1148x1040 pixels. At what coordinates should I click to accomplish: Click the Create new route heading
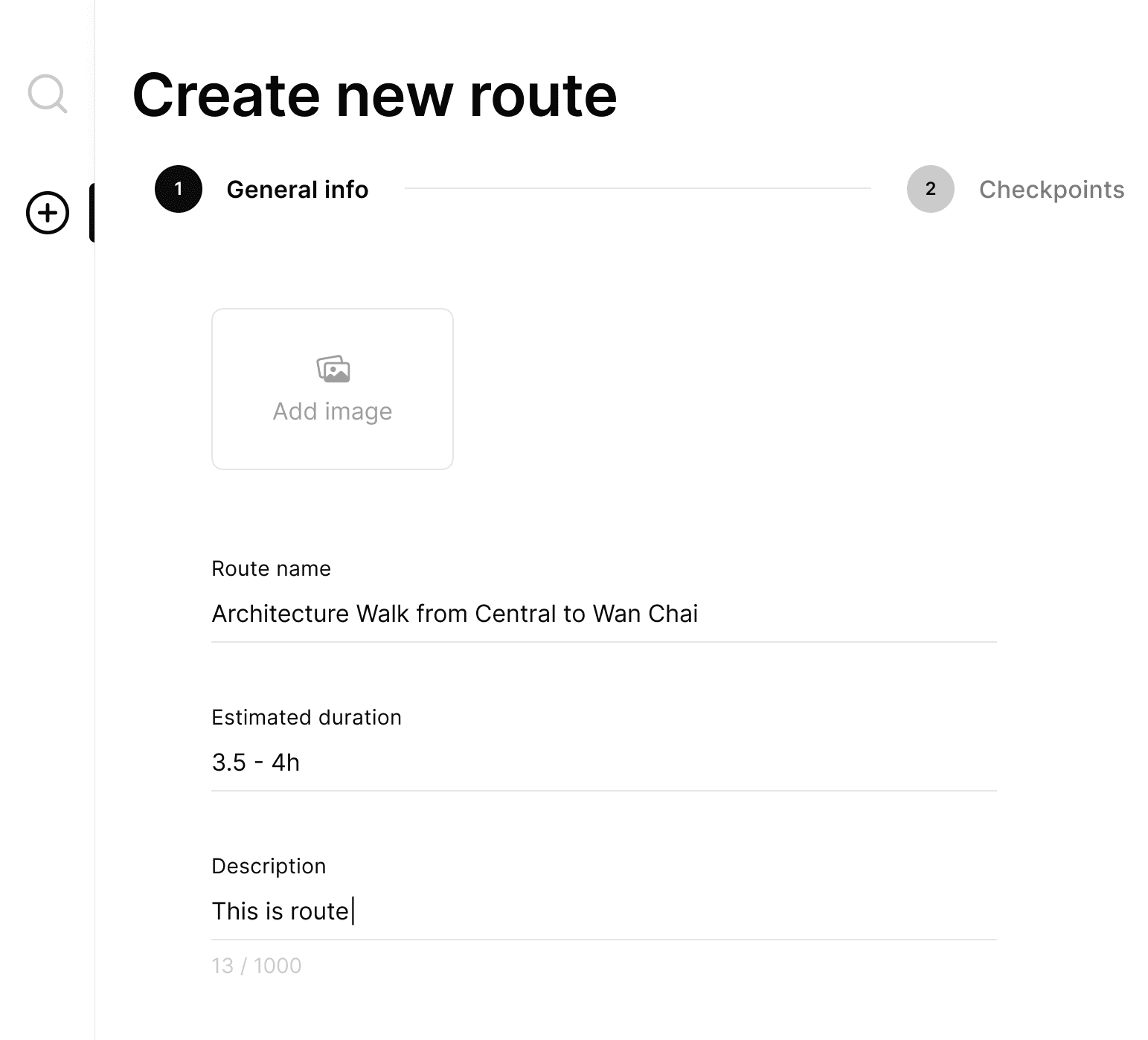pyautogui.click(x=374, y=95)
